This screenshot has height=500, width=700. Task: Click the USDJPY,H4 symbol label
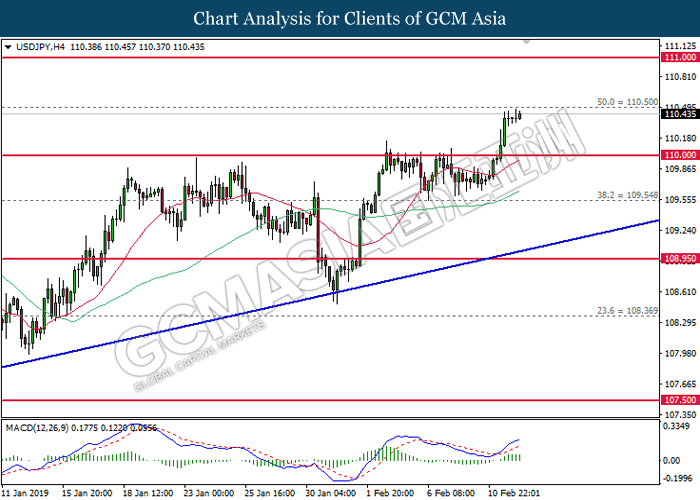click(x=40, y=47)
